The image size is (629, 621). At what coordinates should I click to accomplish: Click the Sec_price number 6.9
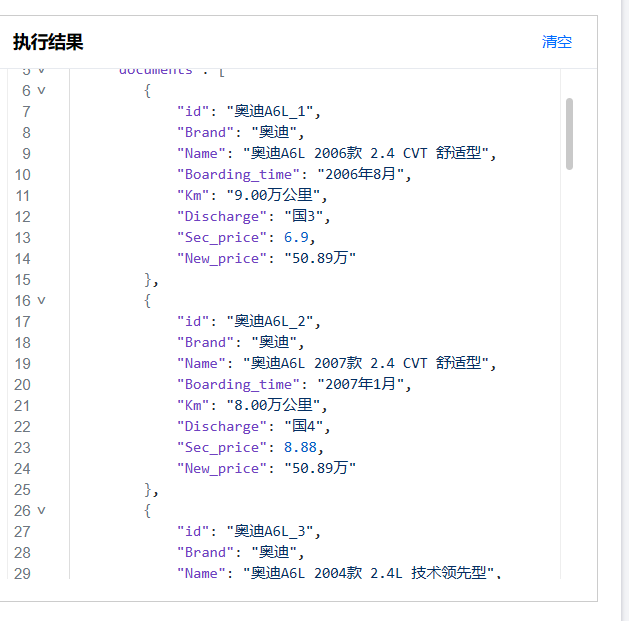tap(296, 237)
